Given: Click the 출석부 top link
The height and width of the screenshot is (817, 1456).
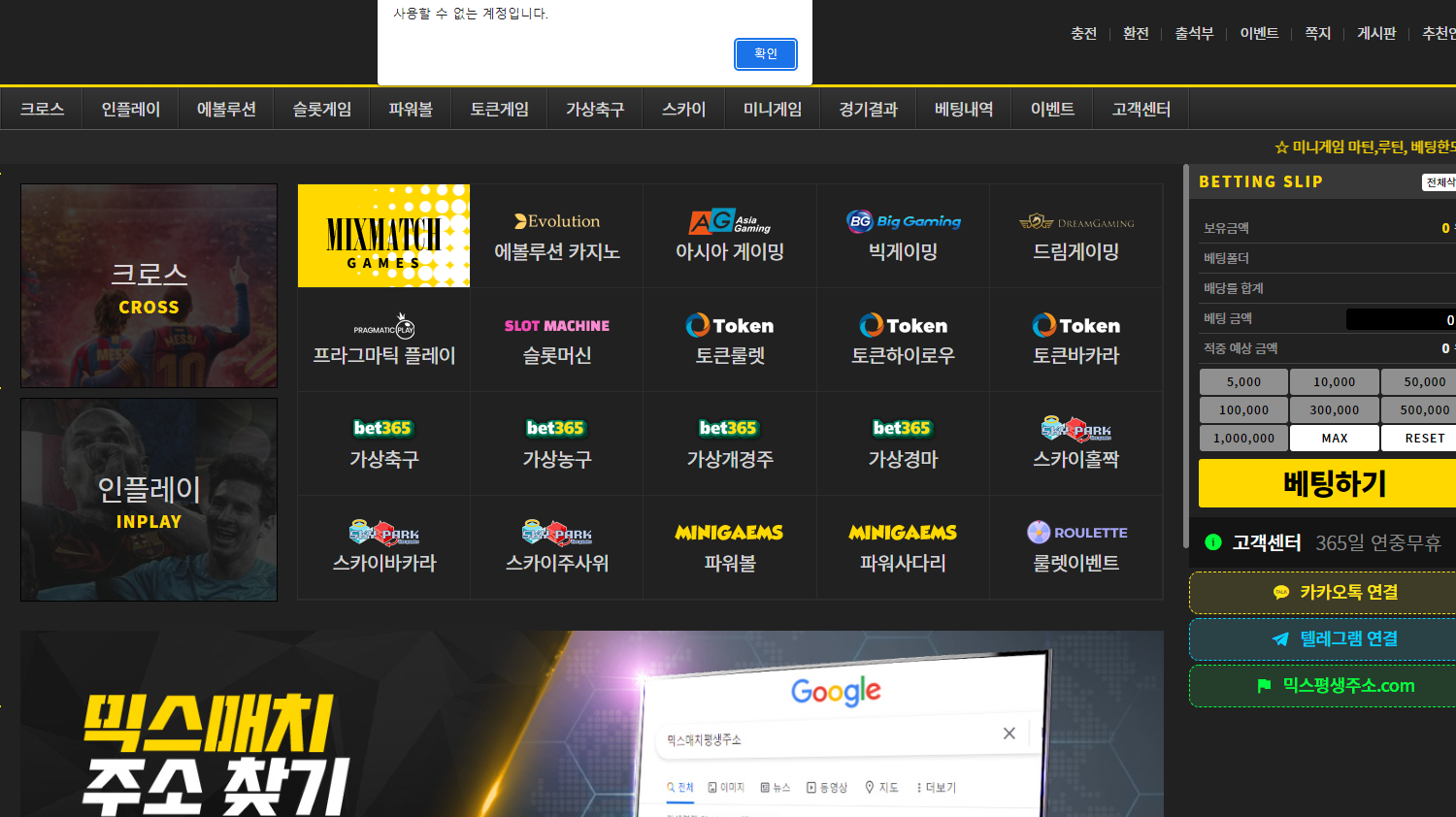Looking at the screenshot, I should point(1194,34).
